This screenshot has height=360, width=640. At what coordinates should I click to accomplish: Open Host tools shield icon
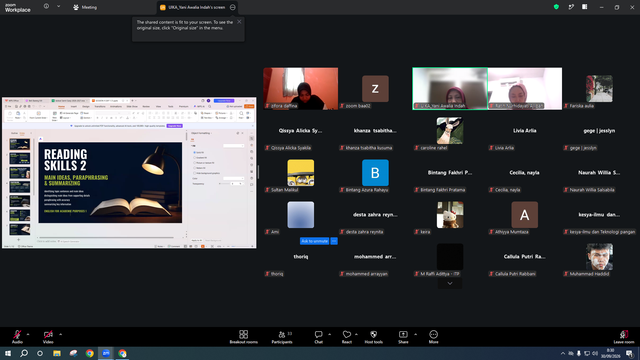[373, 337]
